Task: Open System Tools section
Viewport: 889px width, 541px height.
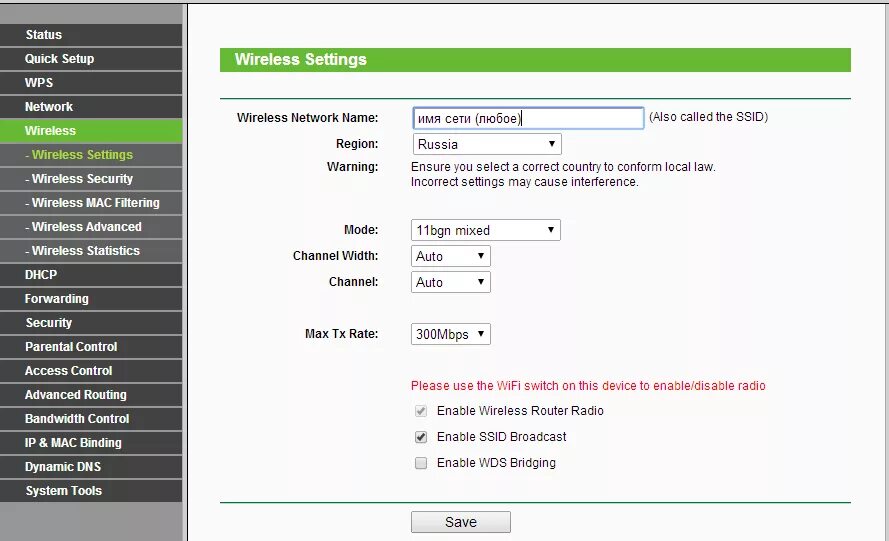Action: [x=91, y=491]
